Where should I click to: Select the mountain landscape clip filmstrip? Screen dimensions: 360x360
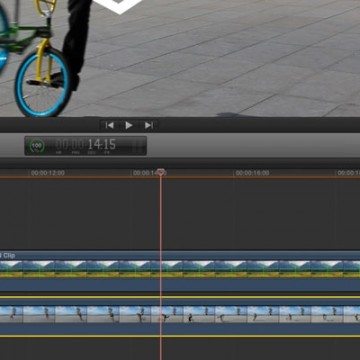coord(180,269)
